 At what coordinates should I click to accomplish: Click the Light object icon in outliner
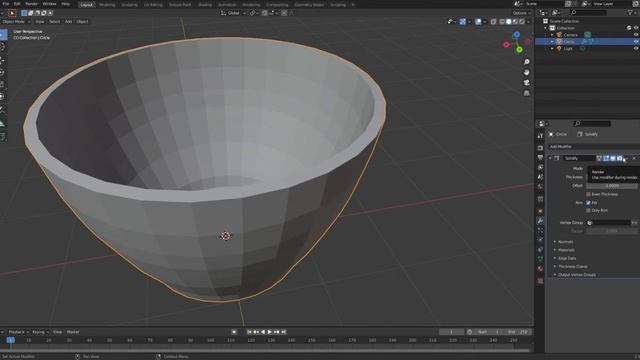559,49
